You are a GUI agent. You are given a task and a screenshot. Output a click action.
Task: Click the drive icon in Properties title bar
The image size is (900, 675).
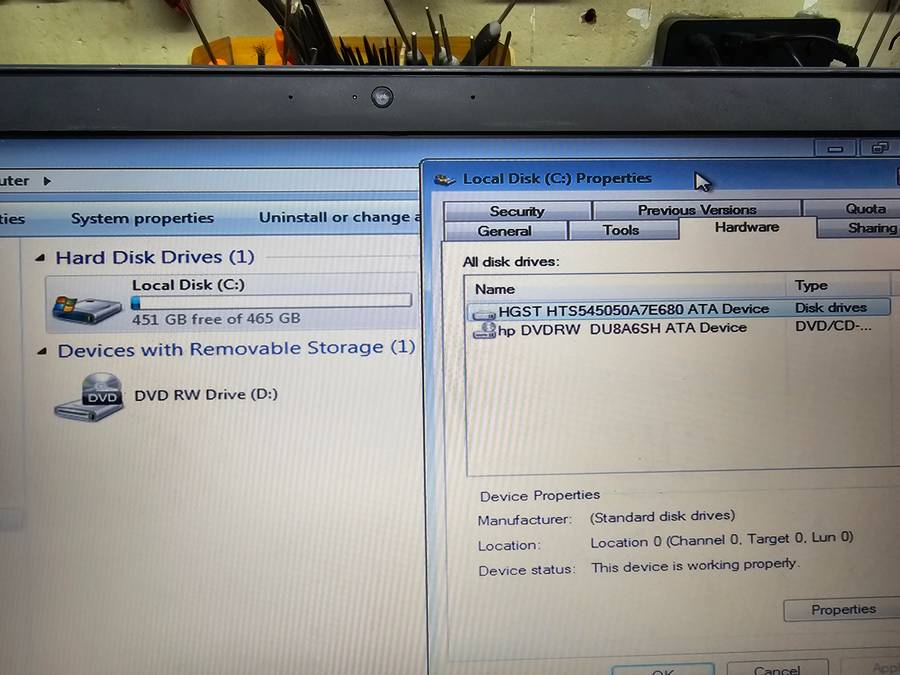click(x=445, y=180)
